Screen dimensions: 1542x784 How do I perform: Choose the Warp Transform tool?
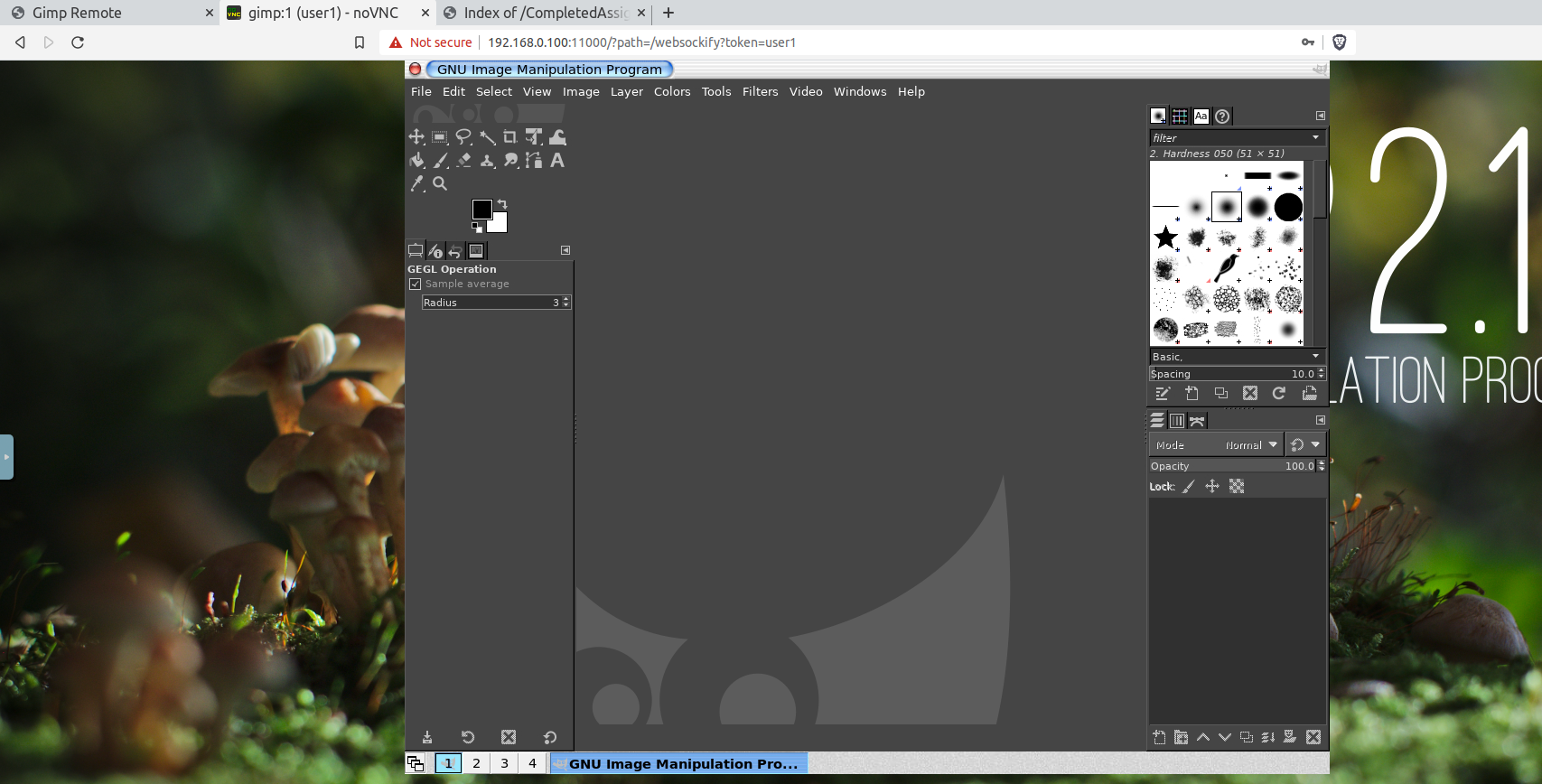(557, 136)
